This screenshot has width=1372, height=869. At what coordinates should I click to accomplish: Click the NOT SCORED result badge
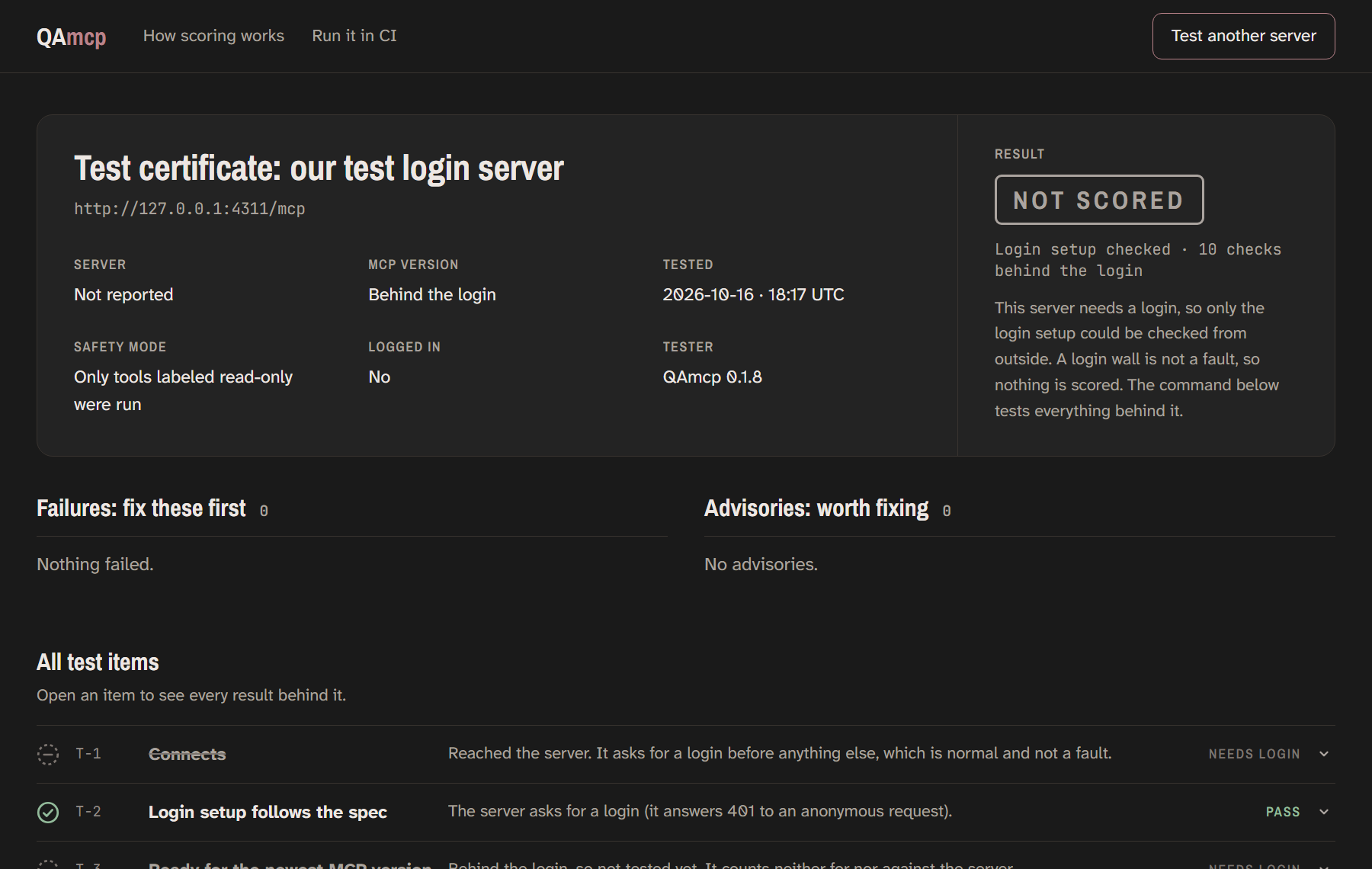1098,200
